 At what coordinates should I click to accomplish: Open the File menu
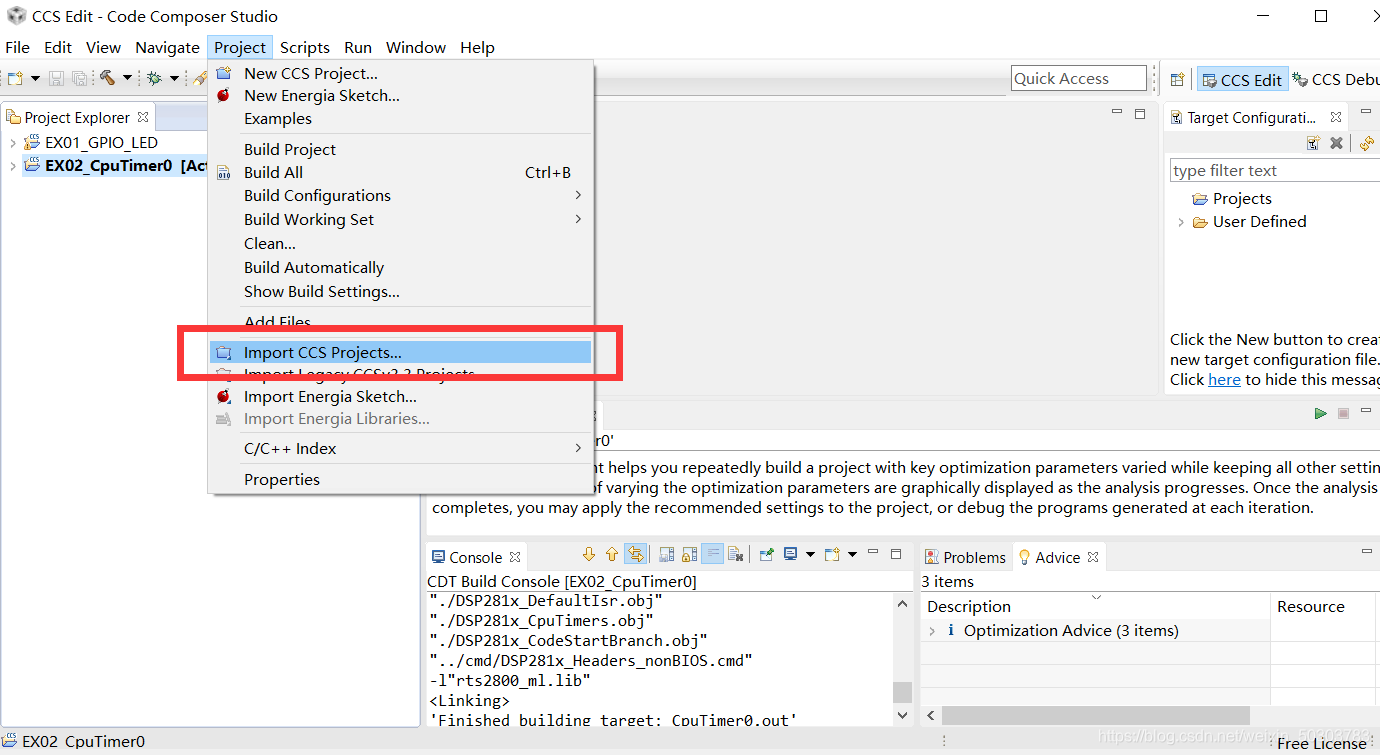(18, 47)
